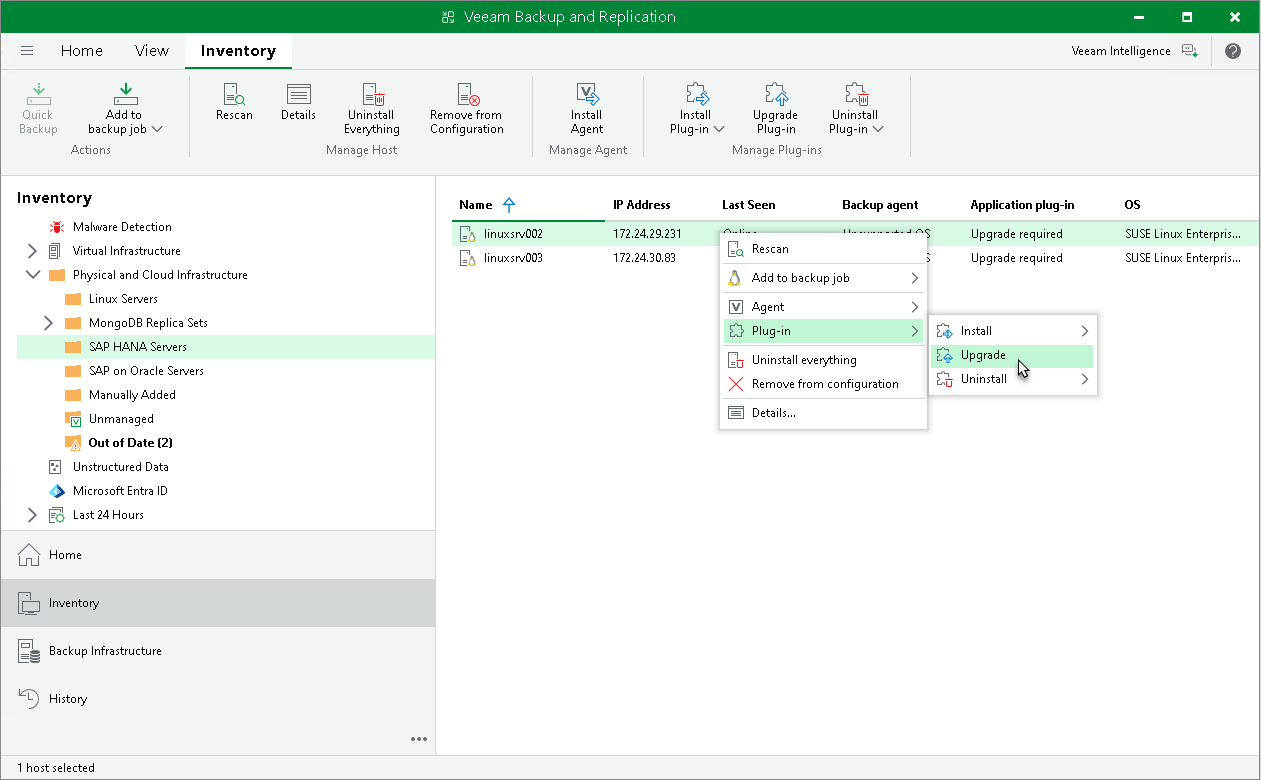This screenshot has height=780, width=1261.
Task: Expand the Virtual Infrastructure node
Action: [x=32, y=251]
